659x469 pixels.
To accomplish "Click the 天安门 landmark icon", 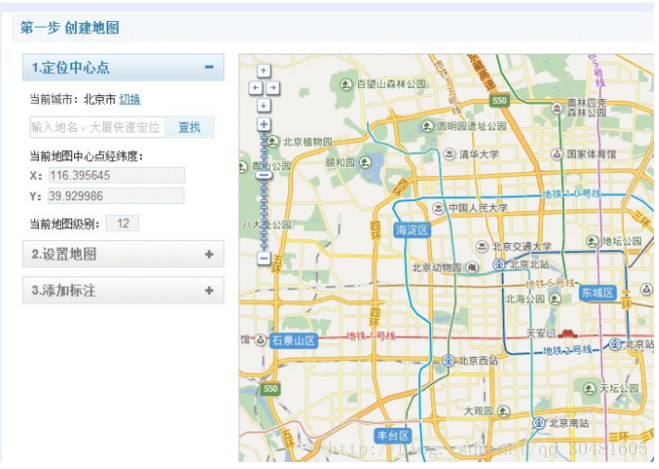I will coord(568,334).
